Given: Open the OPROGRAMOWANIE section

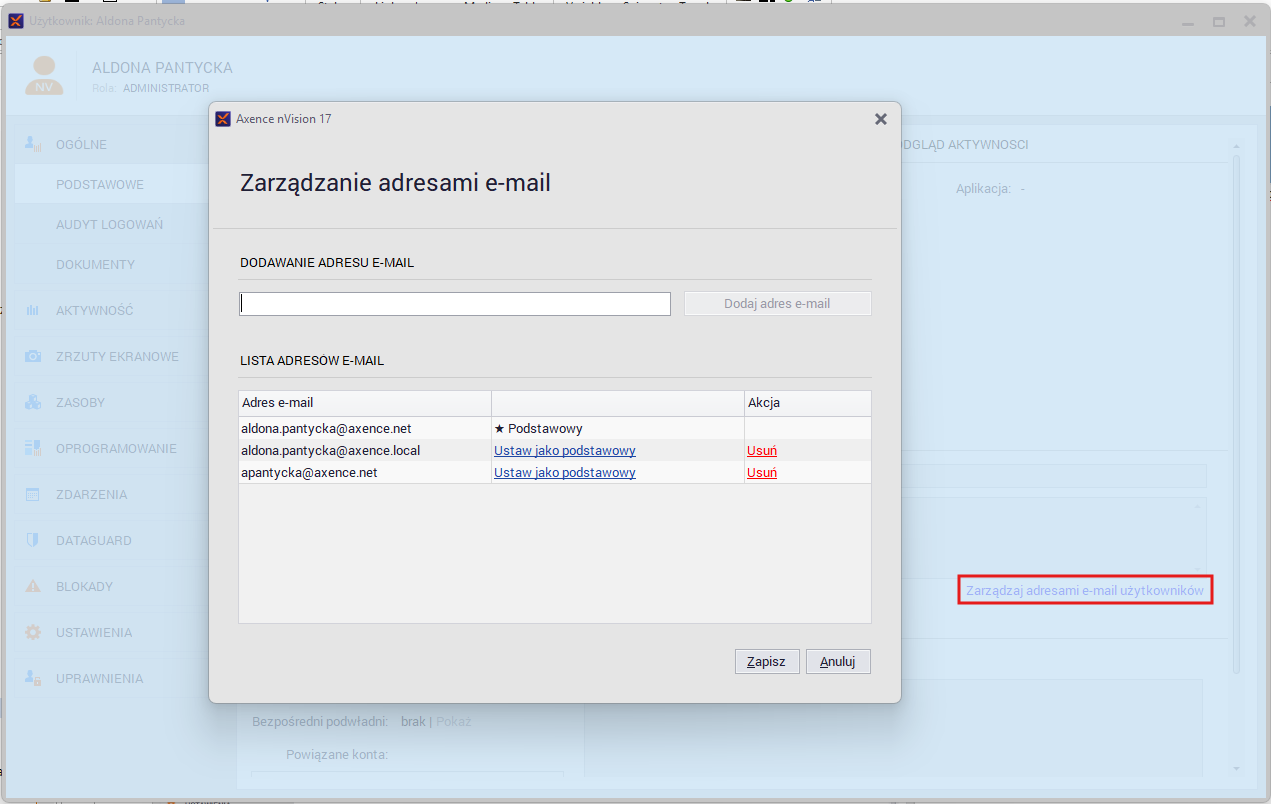Looking at the screenshot, I should tap(116, 449).
